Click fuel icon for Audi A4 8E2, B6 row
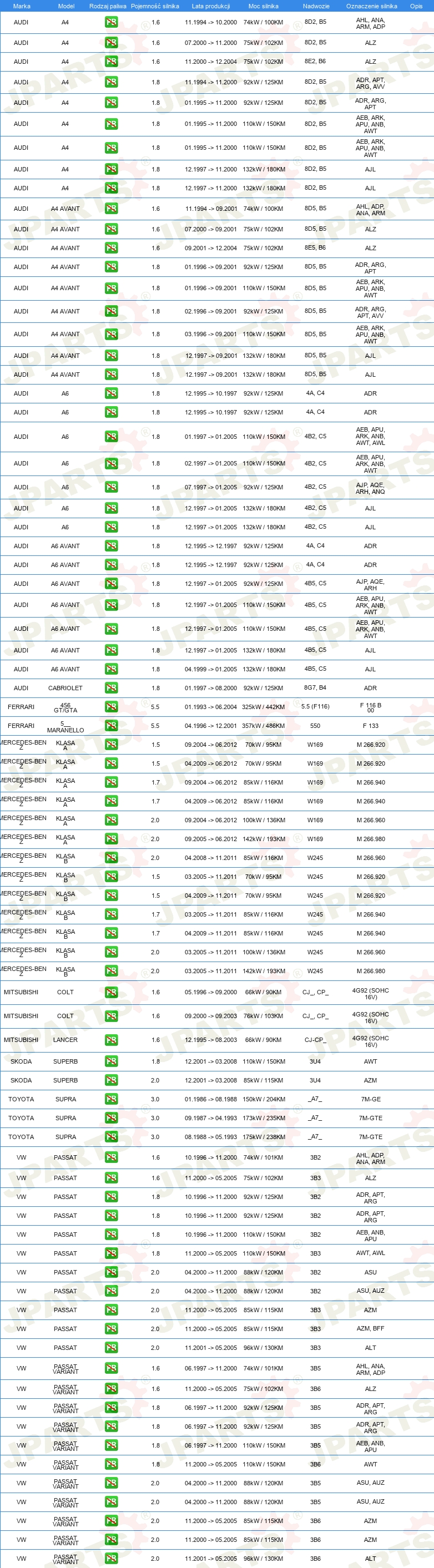The height and width of the screenshot is (1568, 434). coord(112,62)
